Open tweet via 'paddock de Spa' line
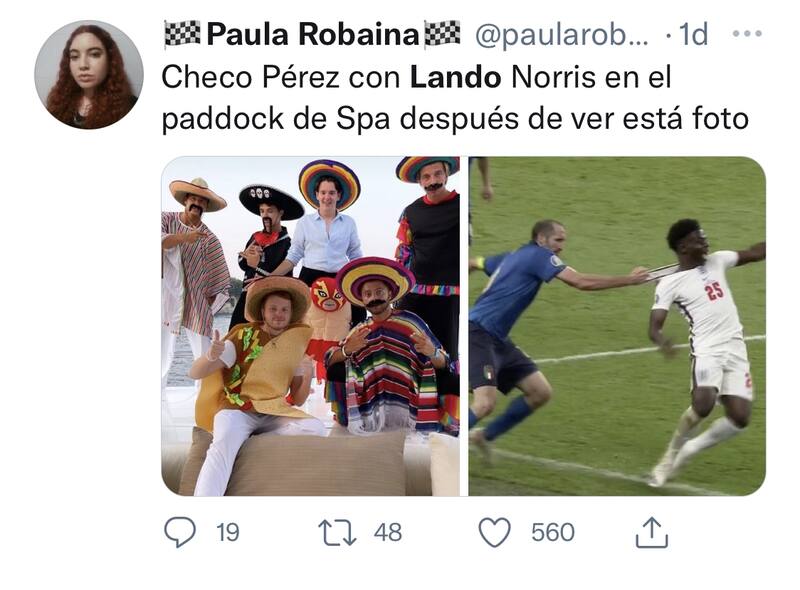 [x=276, y=119]
